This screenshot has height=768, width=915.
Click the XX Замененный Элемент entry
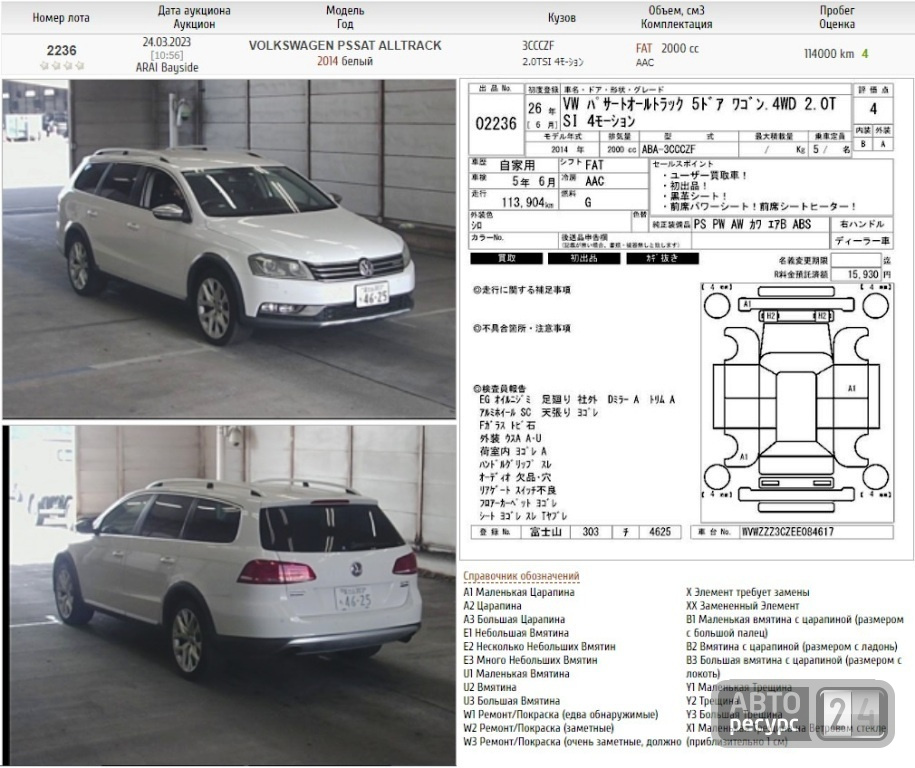tap(742, 606)
